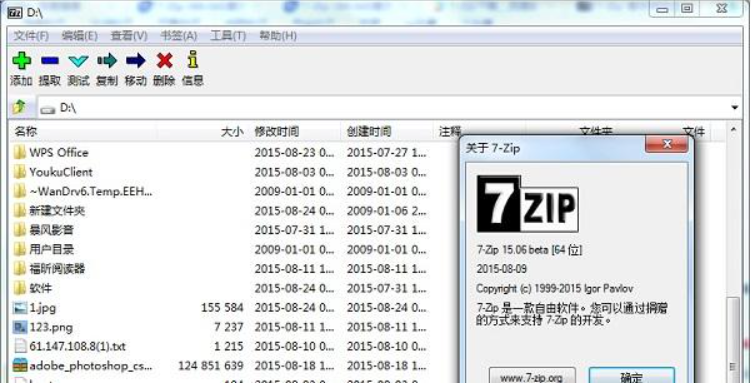
Task: Click the scroll-up arrow of file list
Action: pyautogui.click(x=733, y=129)
